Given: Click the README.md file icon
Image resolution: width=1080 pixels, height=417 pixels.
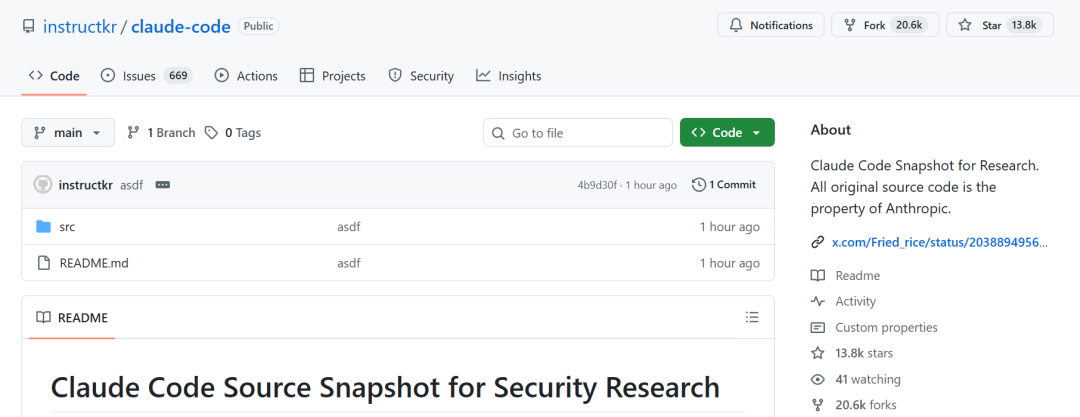Looking at the screenshot, I should pos(43,263).
